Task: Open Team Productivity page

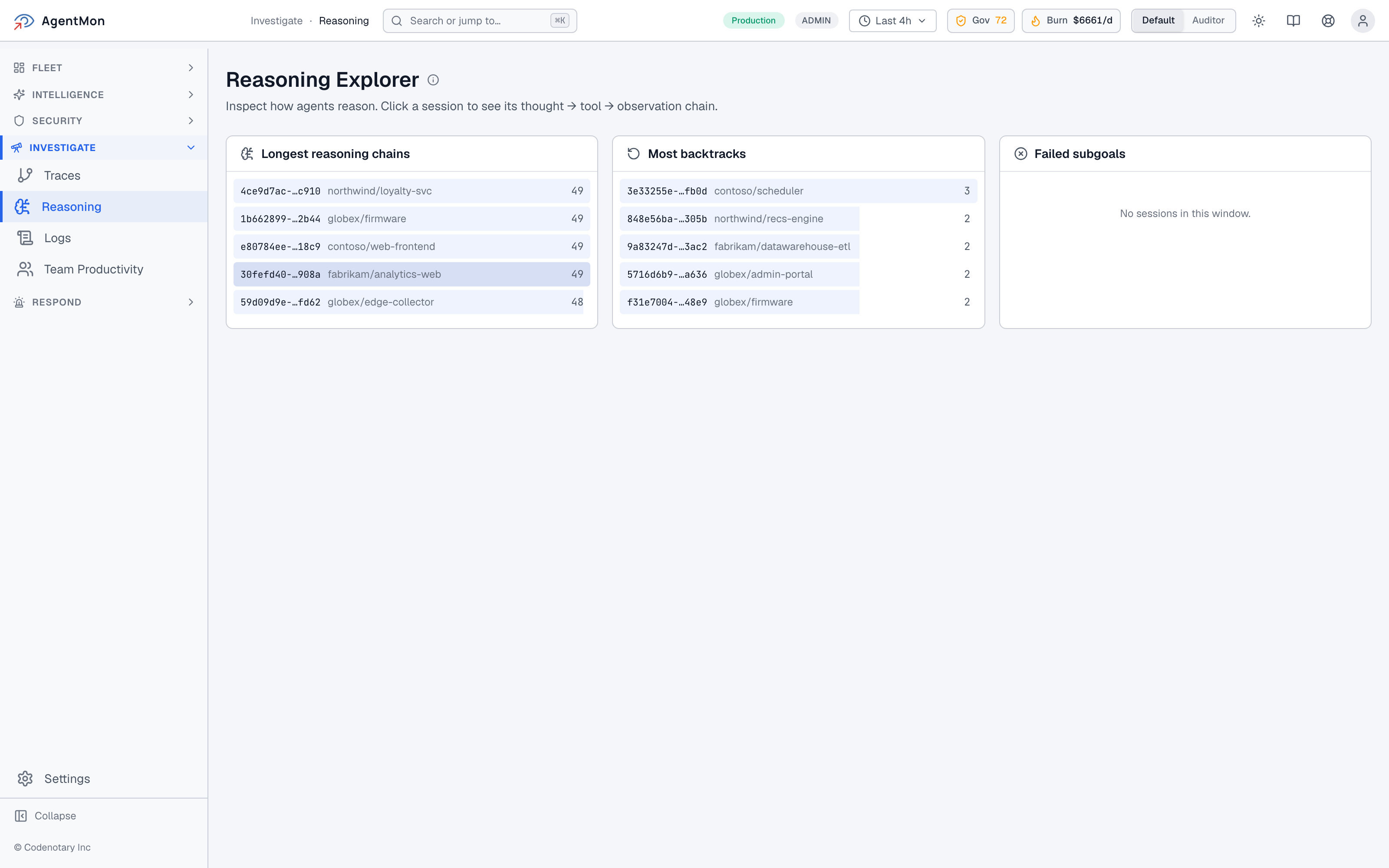Action: 105,269
